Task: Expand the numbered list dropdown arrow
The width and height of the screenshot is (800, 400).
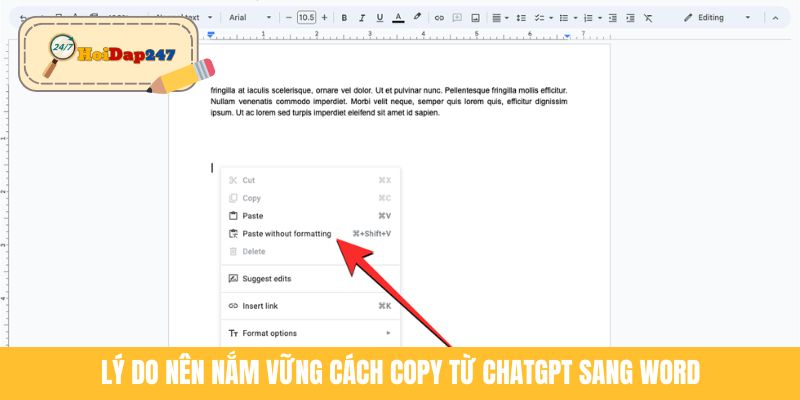Action: click(x=600, y=17)
